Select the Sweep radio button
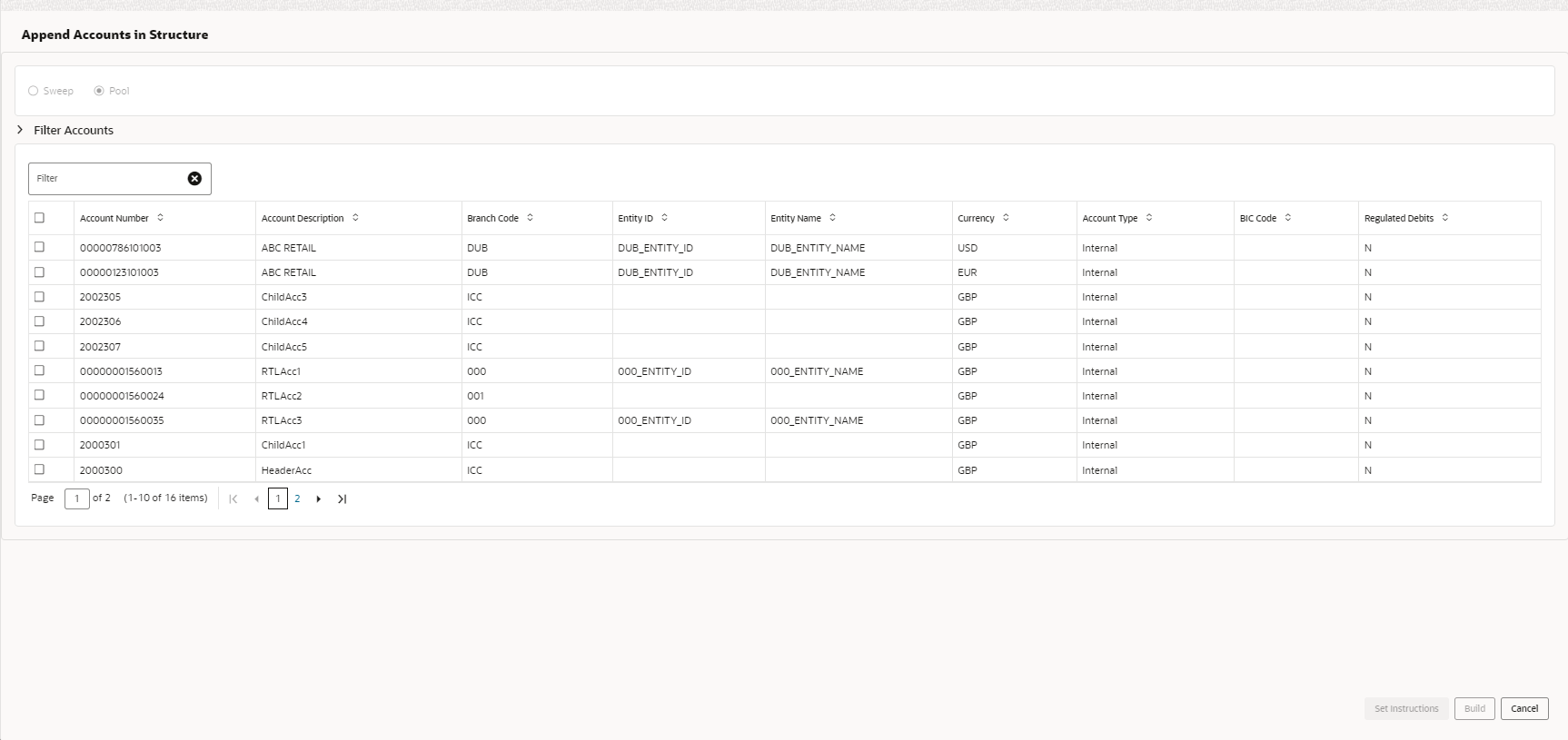Viewport: 1568px width, 740px height. (34, 91)
